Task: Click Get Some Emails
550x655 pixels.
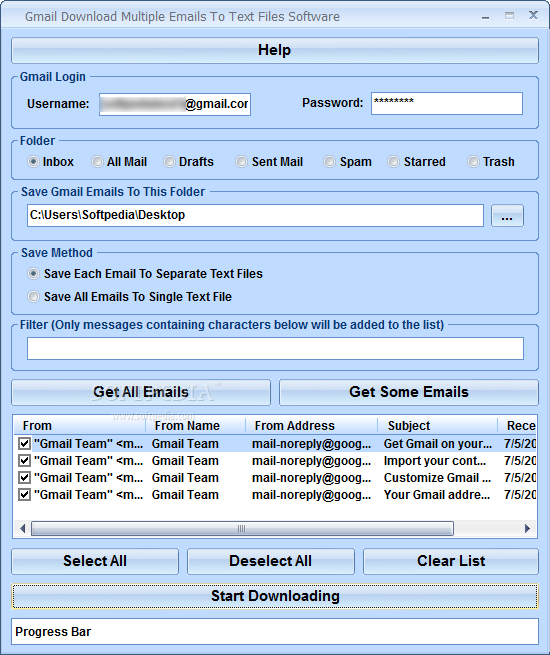Action: [x=409, y=392]
